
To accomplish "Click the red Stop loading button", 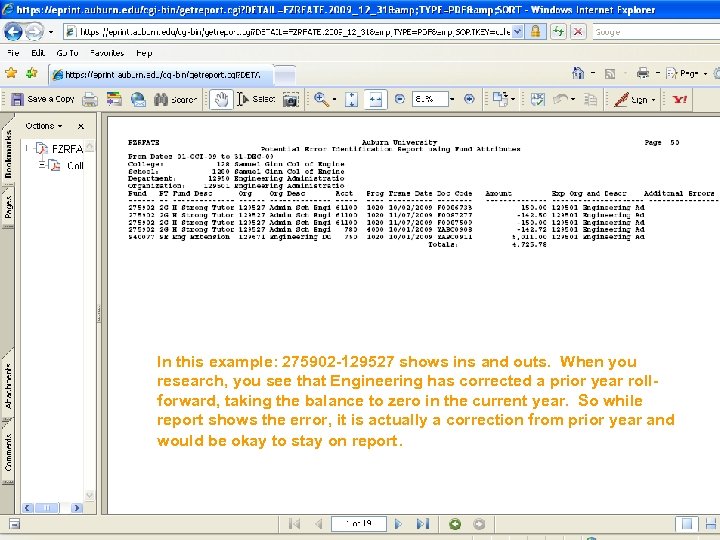I will pyautogui.click(x=578, y=32).
